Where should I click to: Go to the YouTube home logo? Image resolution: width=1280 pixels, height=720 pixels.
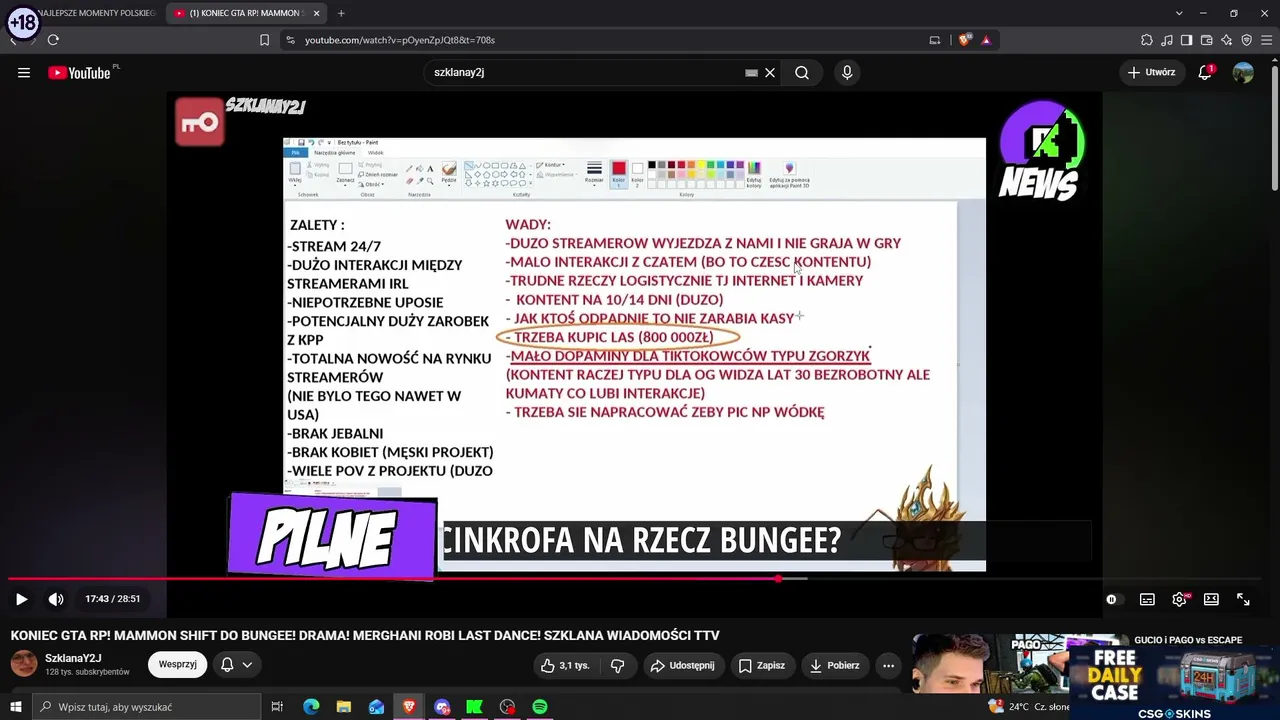79,73
